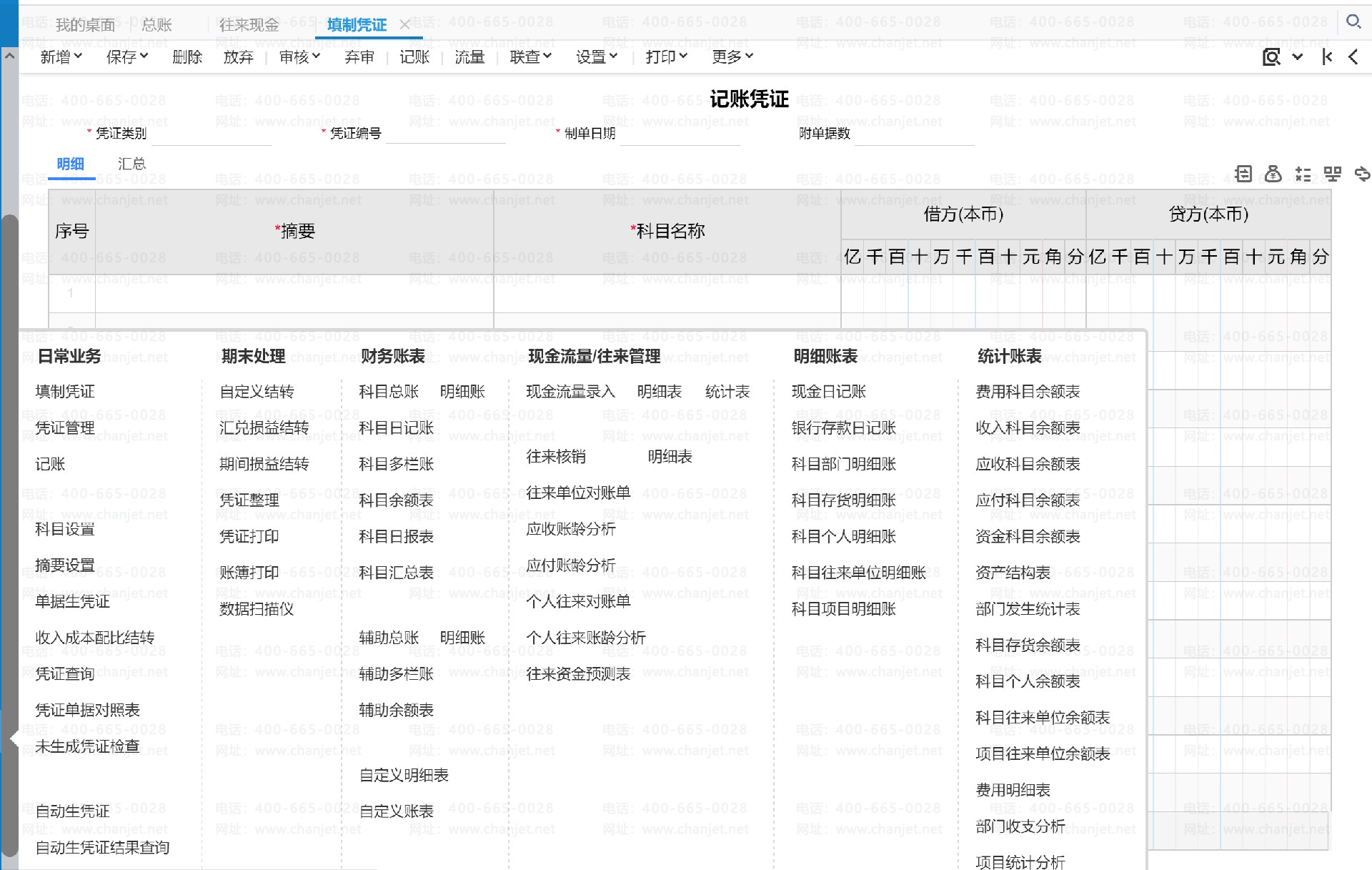Screen dimensions: 1372x870
Task: Click the 删除 toolbar button
Action: (x=187, y=57)
